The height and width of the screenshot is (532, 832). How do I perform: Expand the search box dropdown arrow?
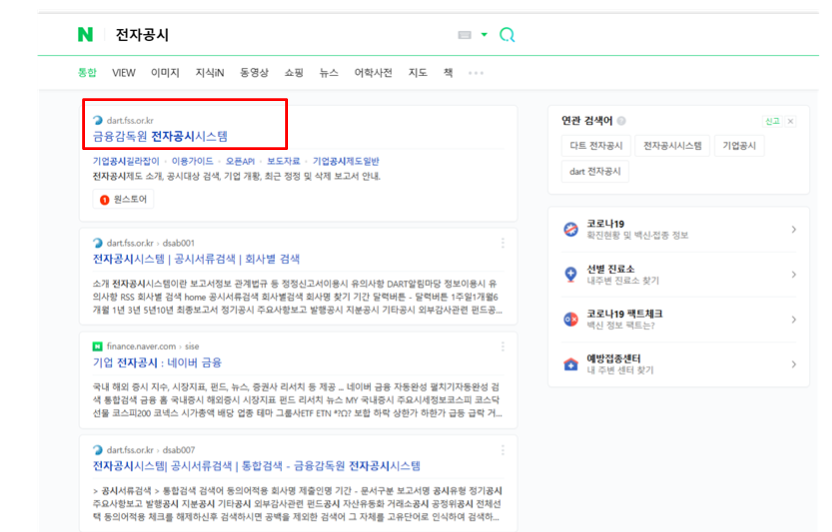pyautogui.click(x=484, y=34)
